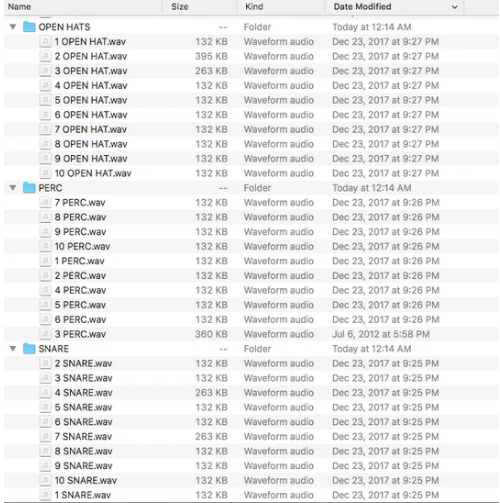Screen dimensions: 500x503
Task: Click 263 KB size of 3 OPEN HAT.wav
Action: click(211, 71)
